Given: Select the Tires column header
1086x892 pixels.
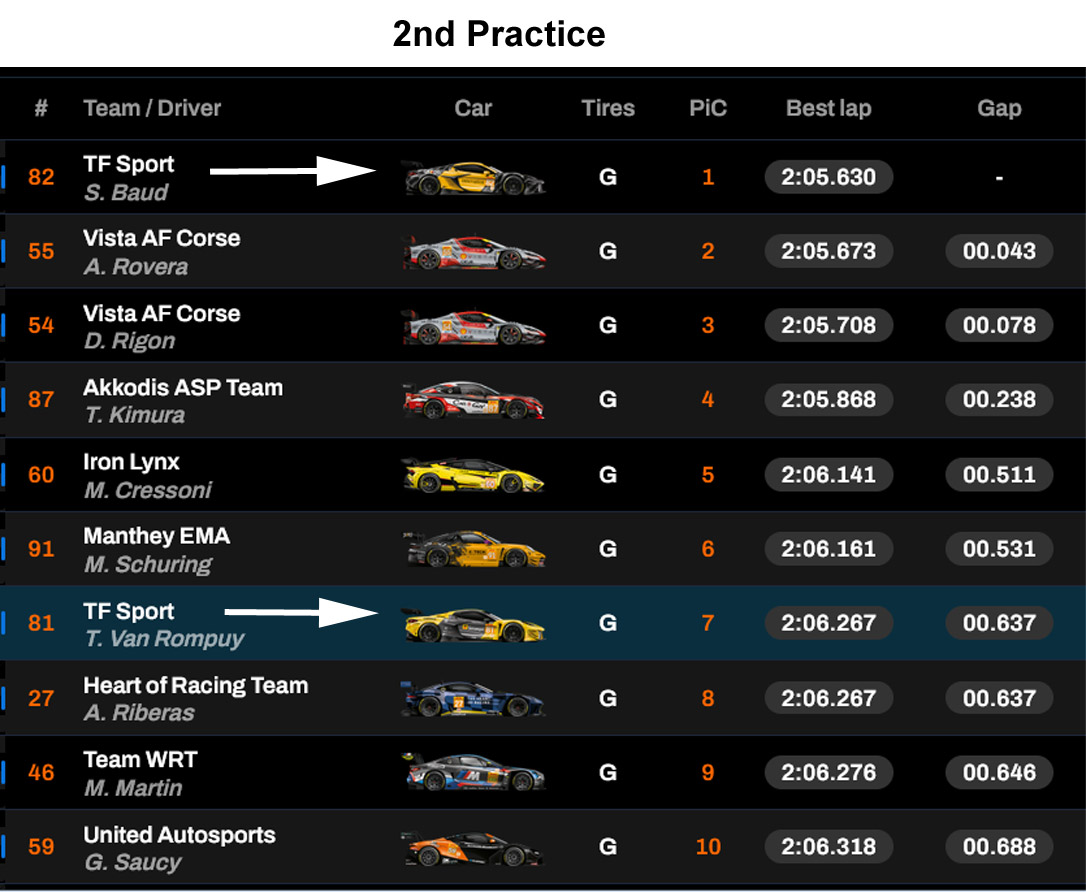Looking at the screenshot, I should pyautogui.click(x=608, y=108).
